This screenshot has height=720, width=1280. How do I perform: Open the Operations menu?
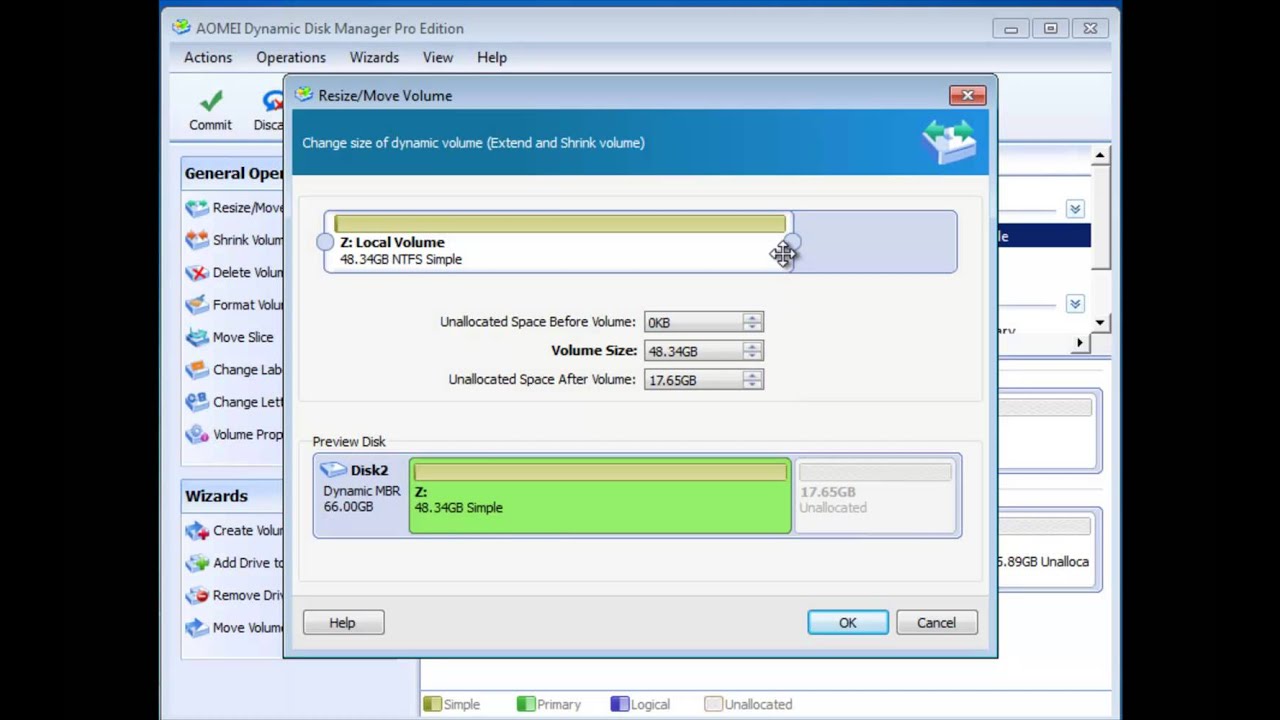[291, 57]
